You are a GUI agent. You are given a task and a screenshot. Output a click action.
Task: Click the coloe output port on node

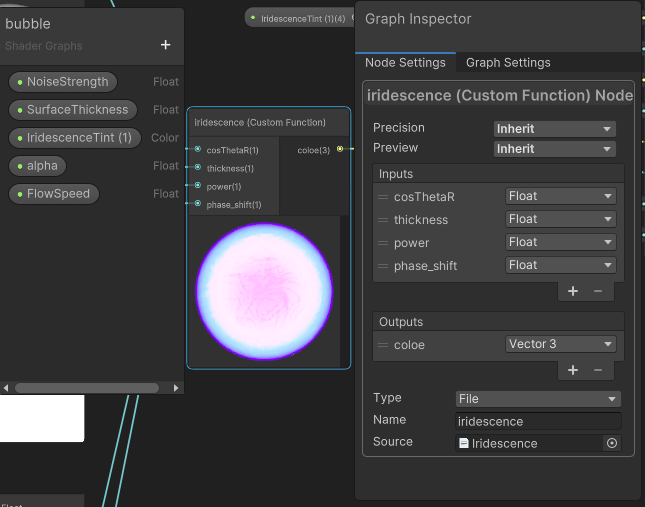(x=340, y=150)
